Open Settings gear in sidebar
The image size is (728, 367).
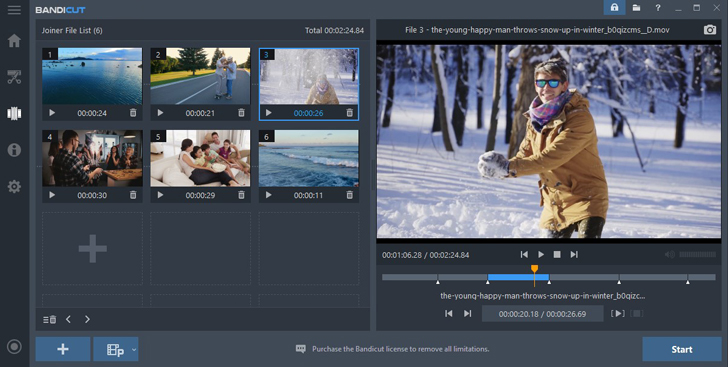pyautogui.click(x=14, y=187)
